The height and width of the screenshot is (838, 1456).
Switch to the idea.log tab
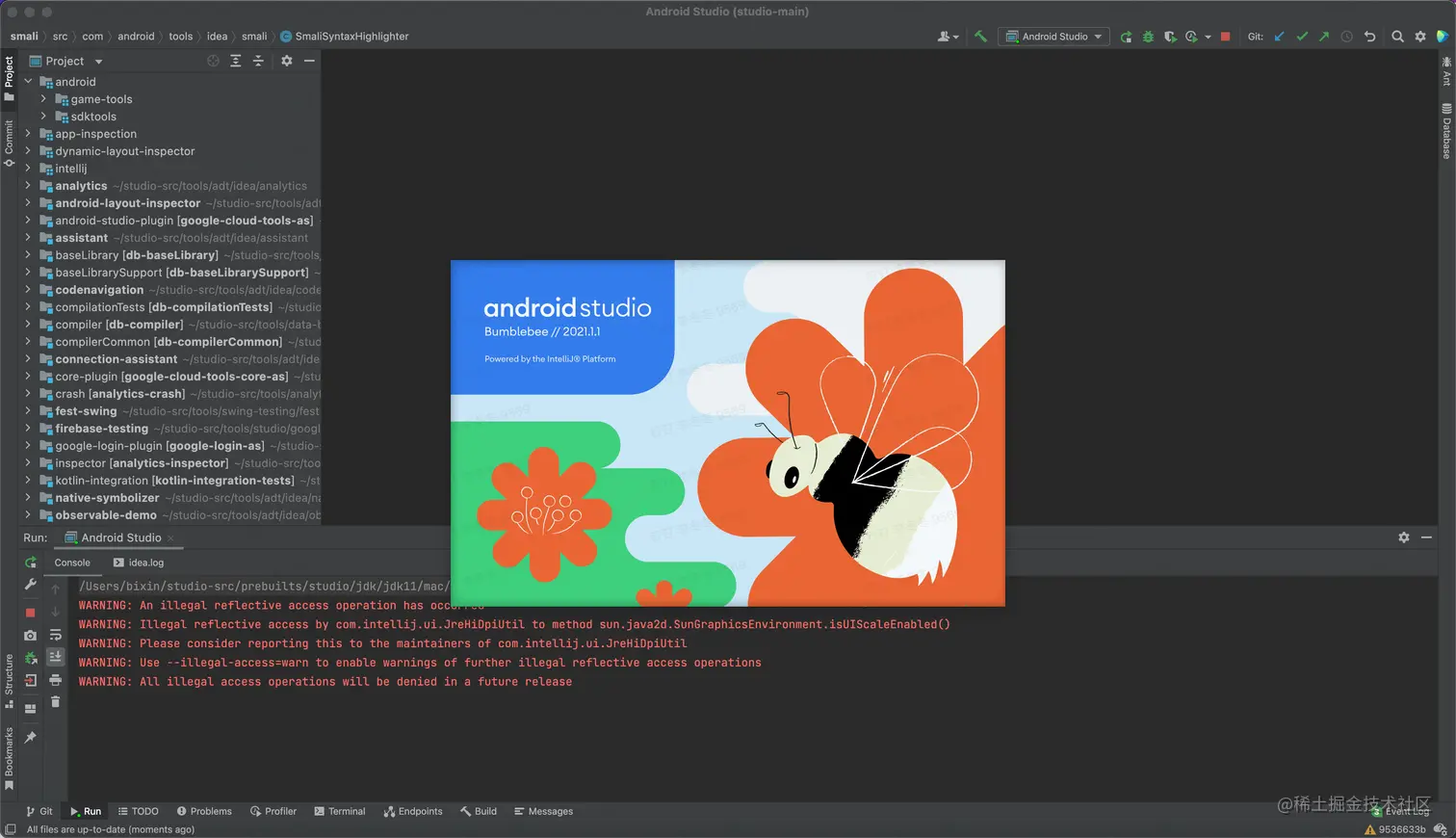click(x=139, y=563)
